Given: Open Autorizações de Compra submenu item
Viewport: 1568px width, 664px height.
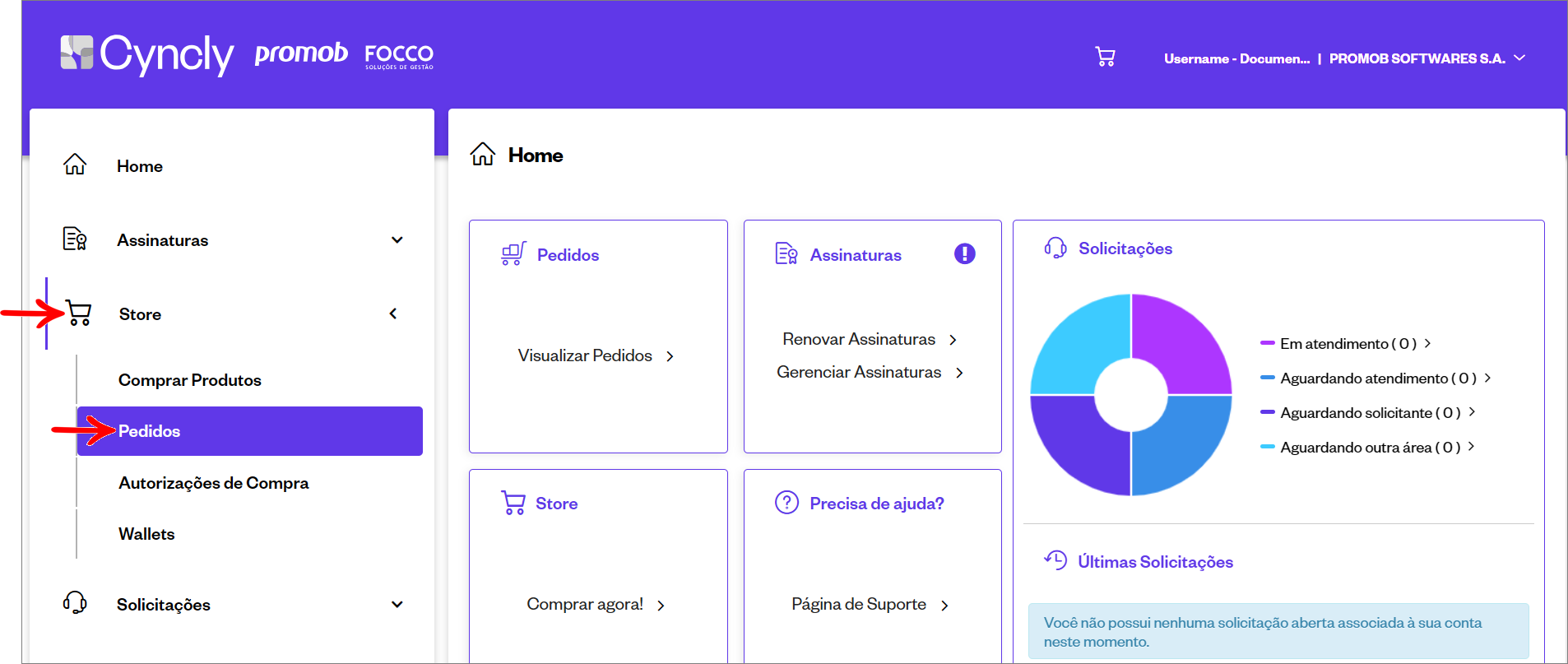Looking at the screenshot, I should click(214, 483).
